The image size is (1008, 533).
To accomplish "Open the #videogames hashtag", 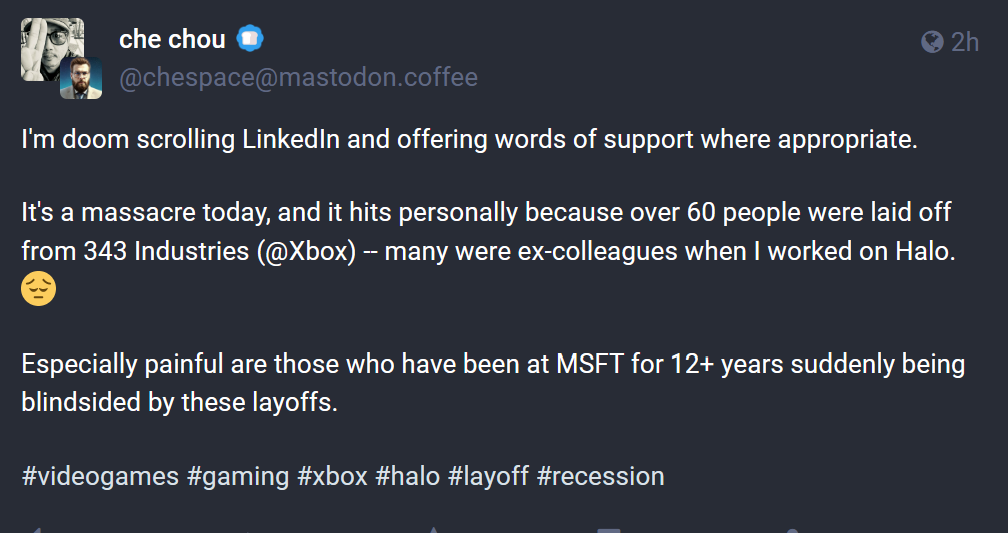I will [100, 475].
